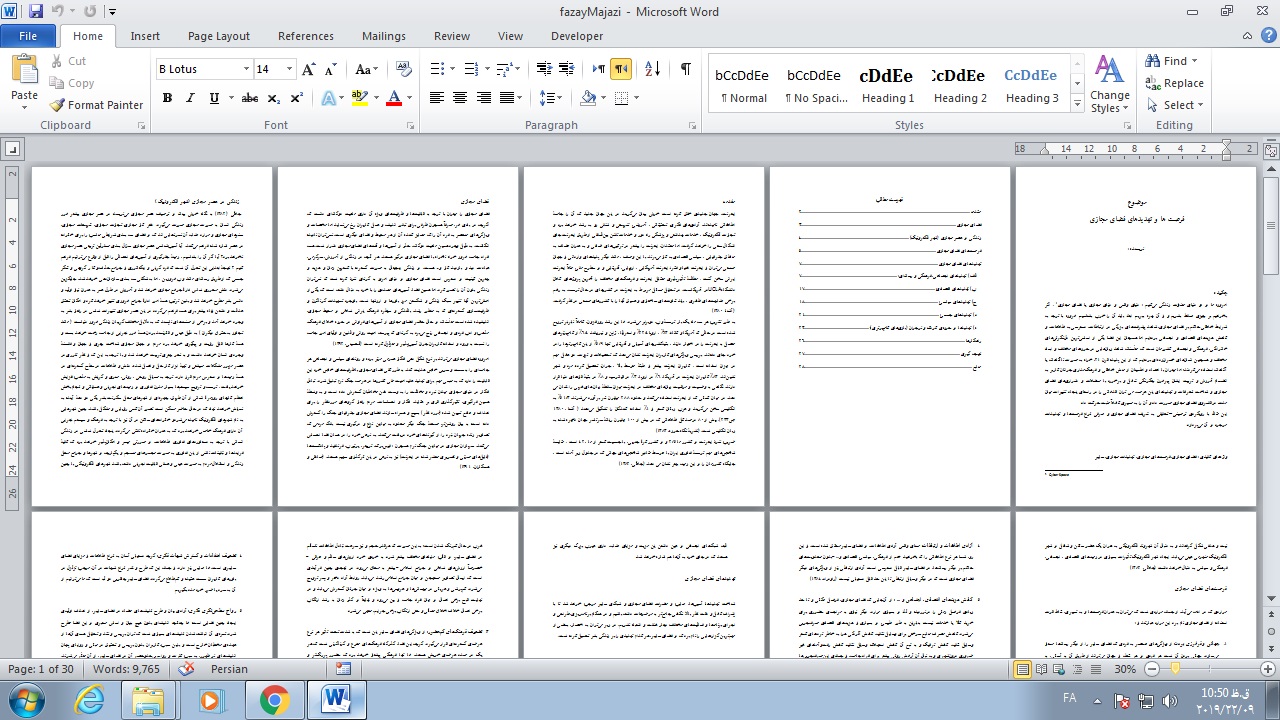This screenshot has height=720, width=1280.
Task: Click the Clear Formatting icon
Action: [x=403, y=69]
